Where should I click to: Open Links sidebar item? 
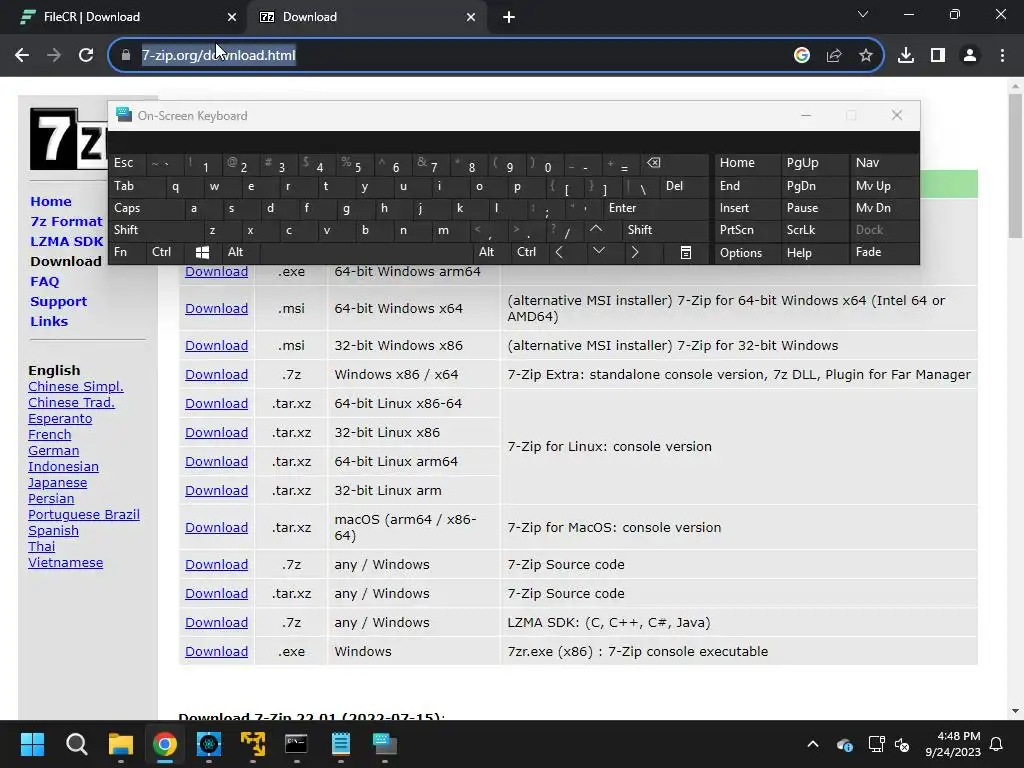coord(49,321)
